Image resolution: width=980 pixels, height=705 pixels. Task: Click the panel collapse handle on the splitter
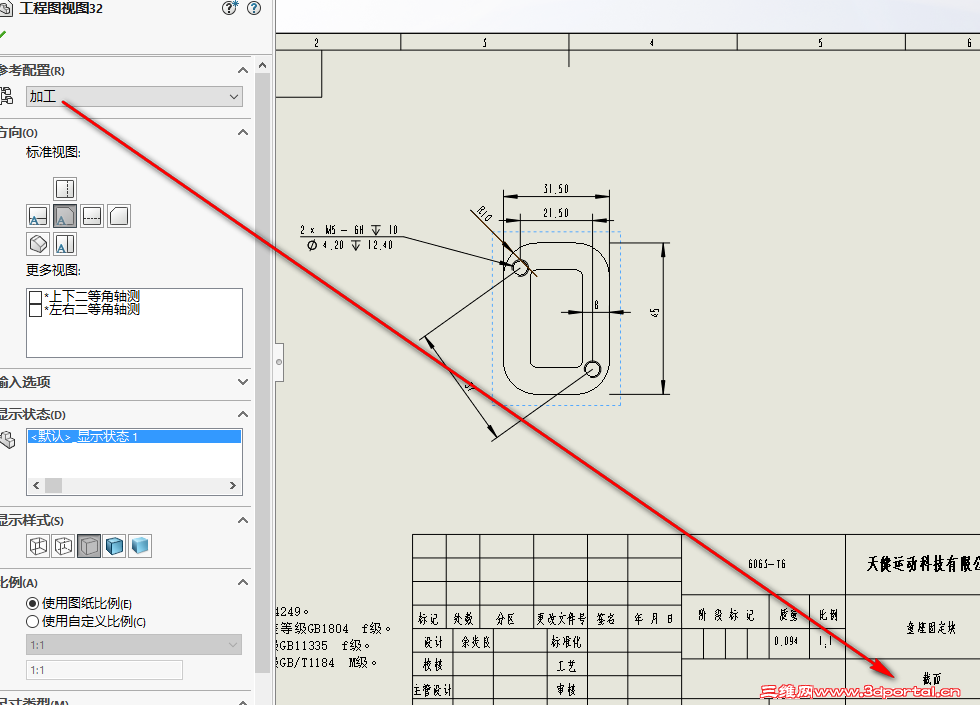[279, 362]
